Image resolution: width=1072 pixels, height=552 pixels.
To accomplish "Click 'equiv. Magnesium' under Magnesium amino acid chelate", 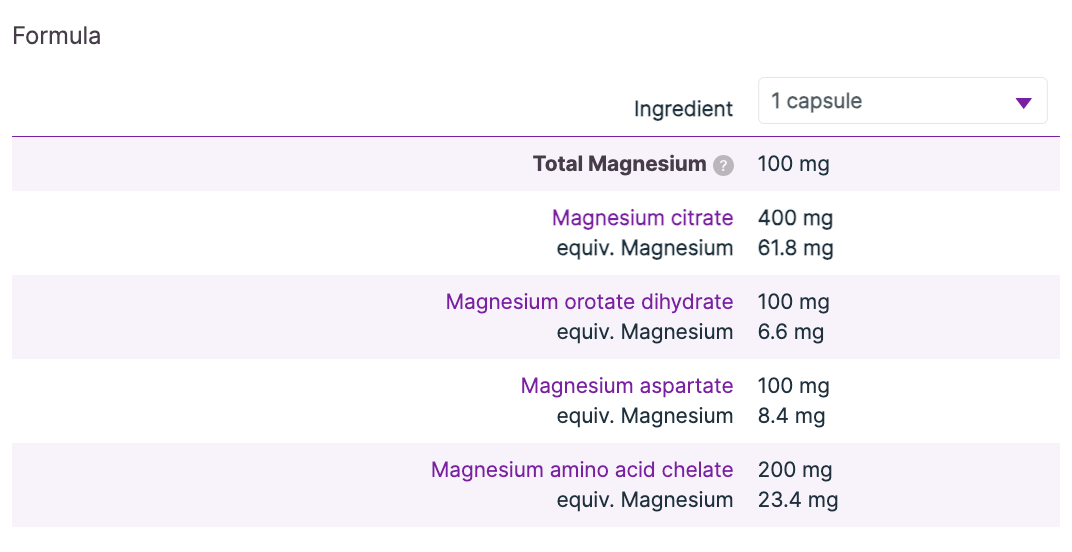I will 644,500.
